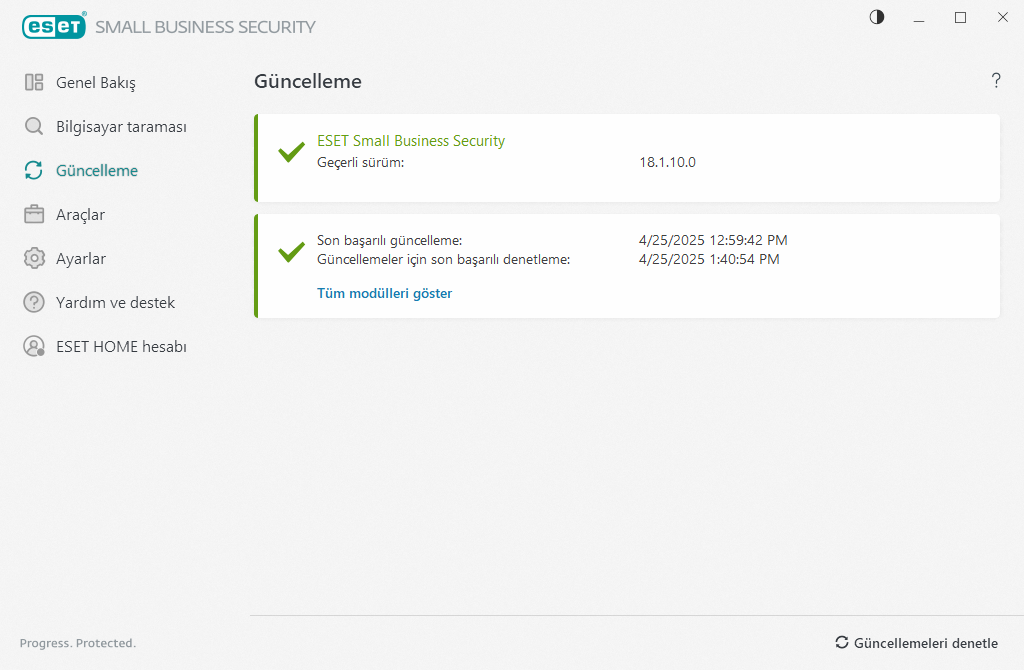Open ESET HOME hesabı page
The image size is (1024, 670).
(121, 347)
